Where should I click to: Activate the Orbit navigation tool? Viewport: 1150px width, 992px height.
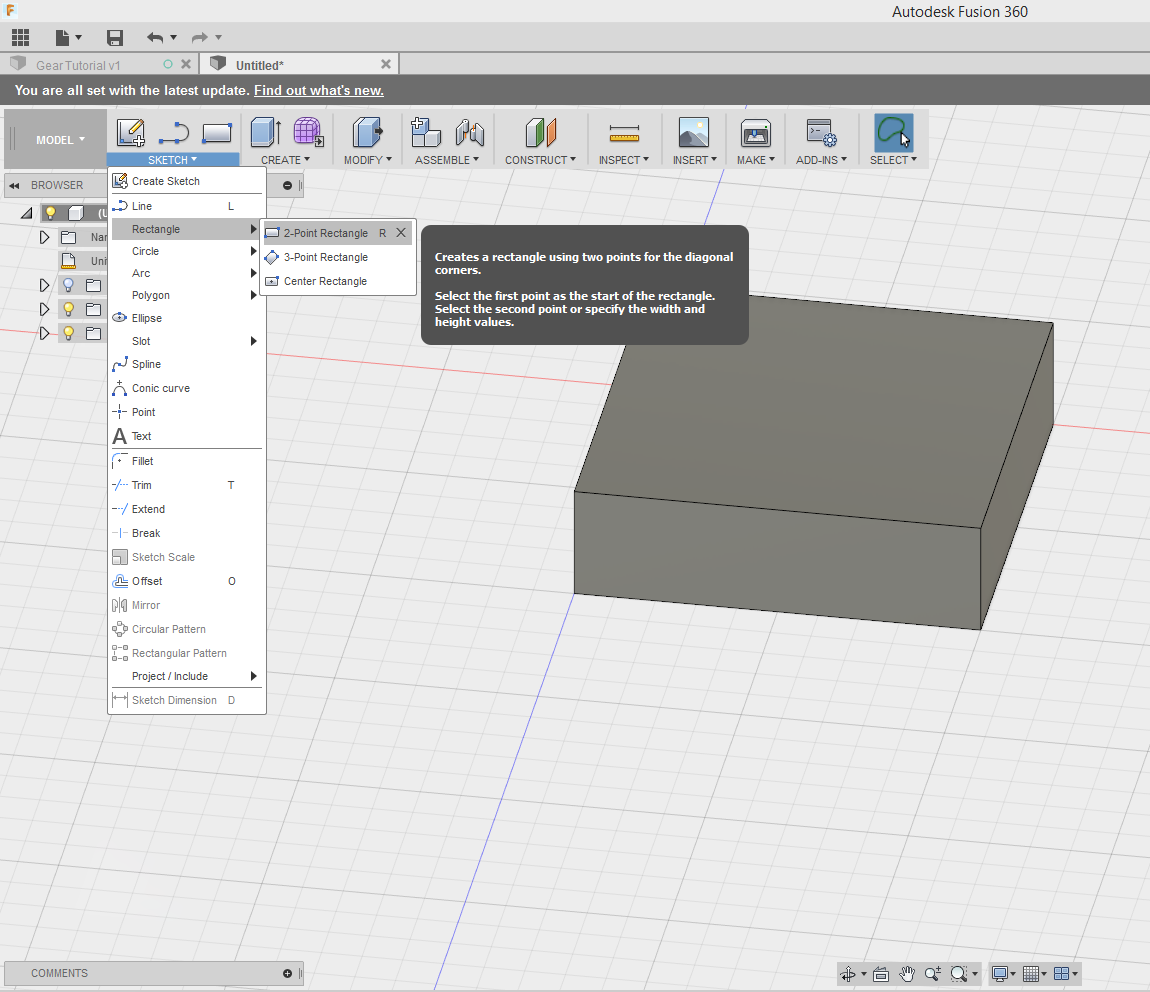point(848,973)
